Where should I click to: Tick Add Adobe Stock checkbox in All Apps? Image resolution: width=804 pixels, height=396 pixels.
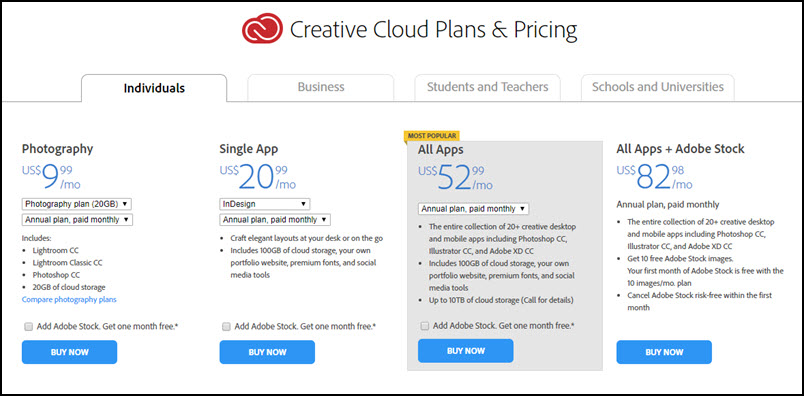[425, 326]
